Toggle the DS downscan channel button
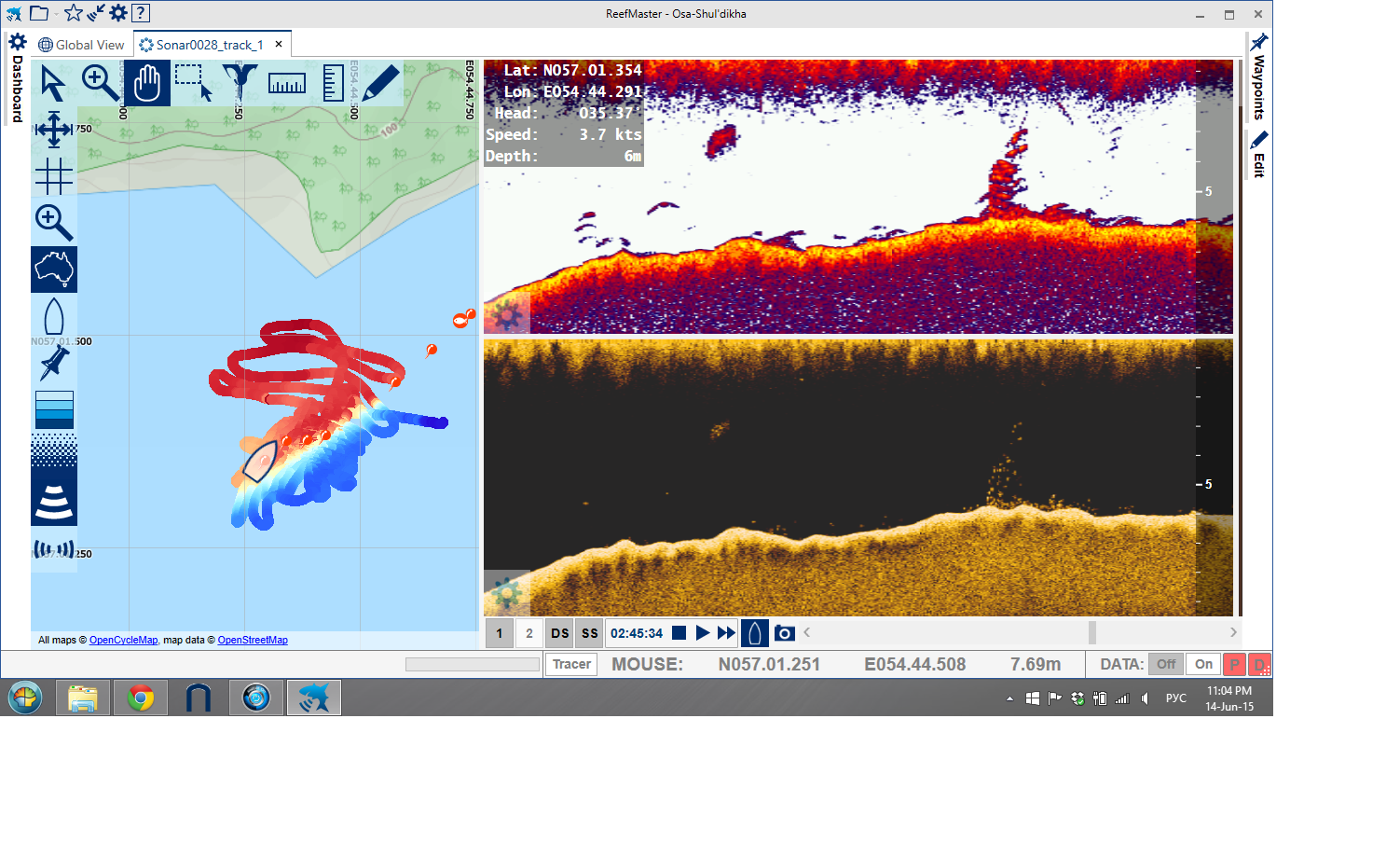 click(559, 633)
